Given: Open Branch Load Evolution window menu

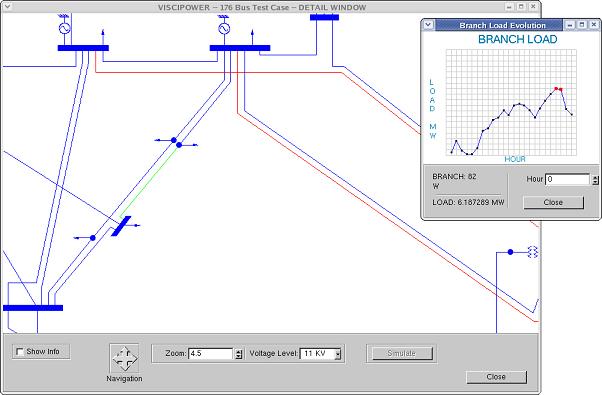Looking at the screenshot, I should pyautogui.click(x=428, y=25).
